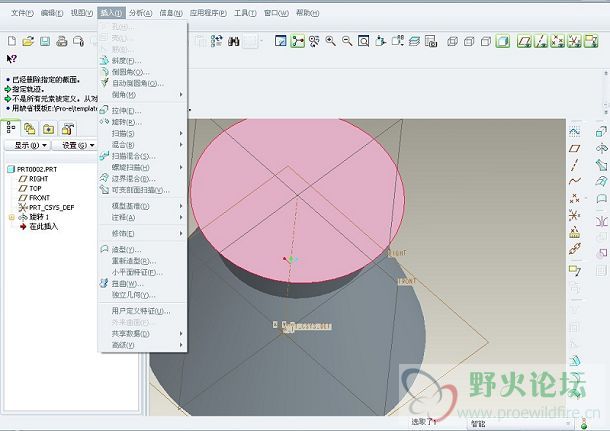The height and width of the screenshot is (431, 610).
Task: Choose 拉伸(E)... from the Insert menu
Action: pos(142,111)
